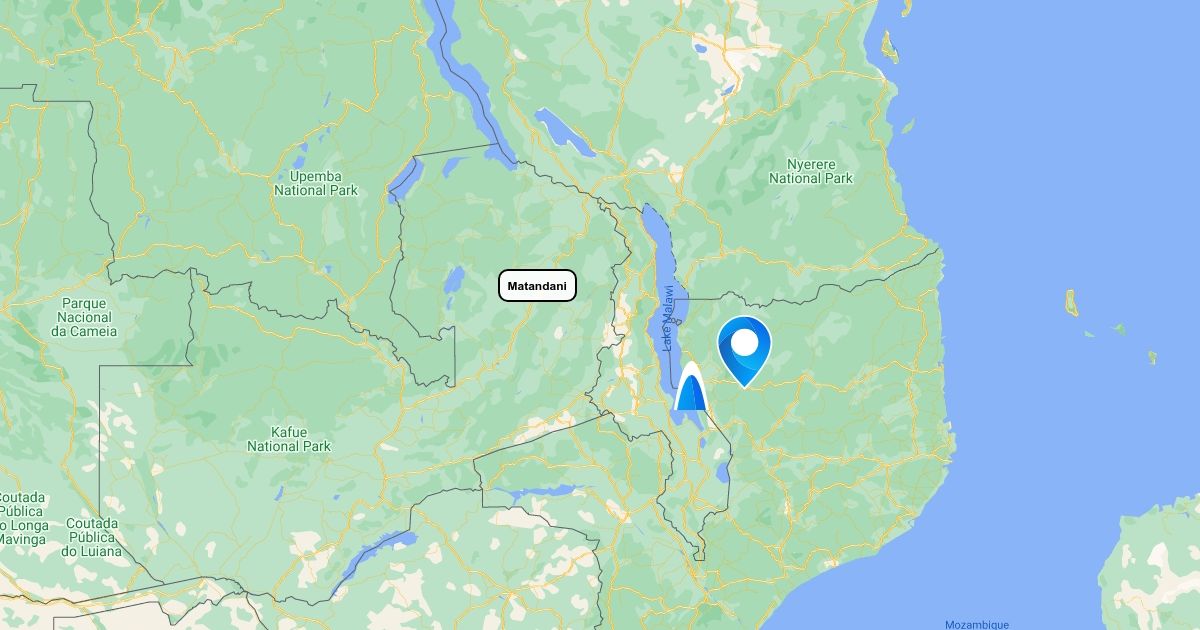Click Lake Bangweulu, northwest of the Matandani label
1200x630 pixels.
click(454, 279)
